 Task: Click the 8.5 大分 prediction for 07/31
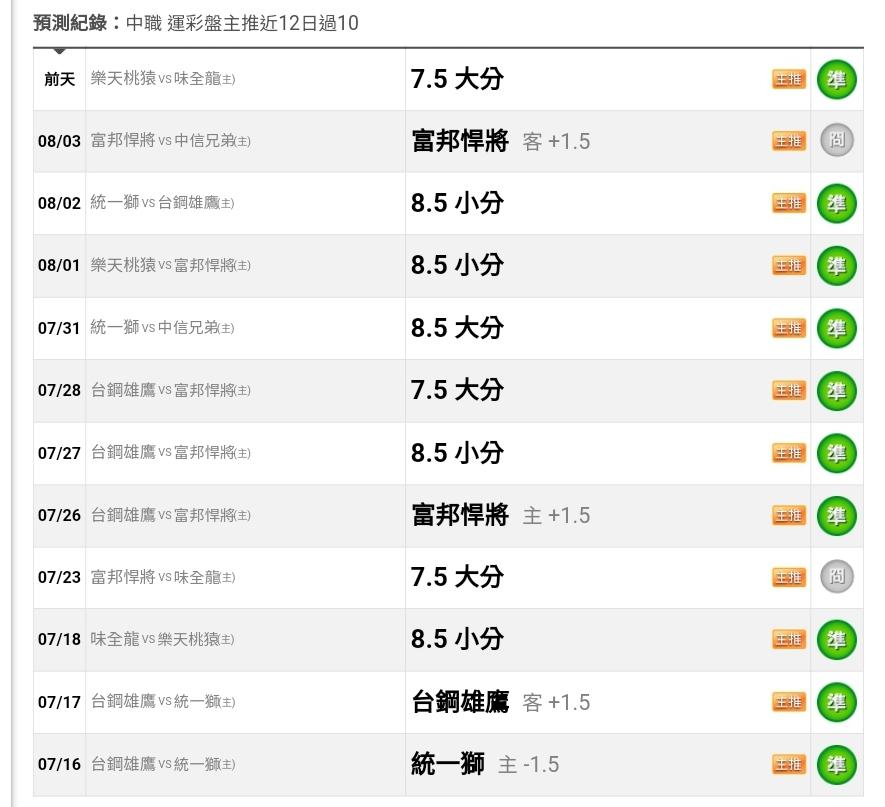(x=457, y=328)
